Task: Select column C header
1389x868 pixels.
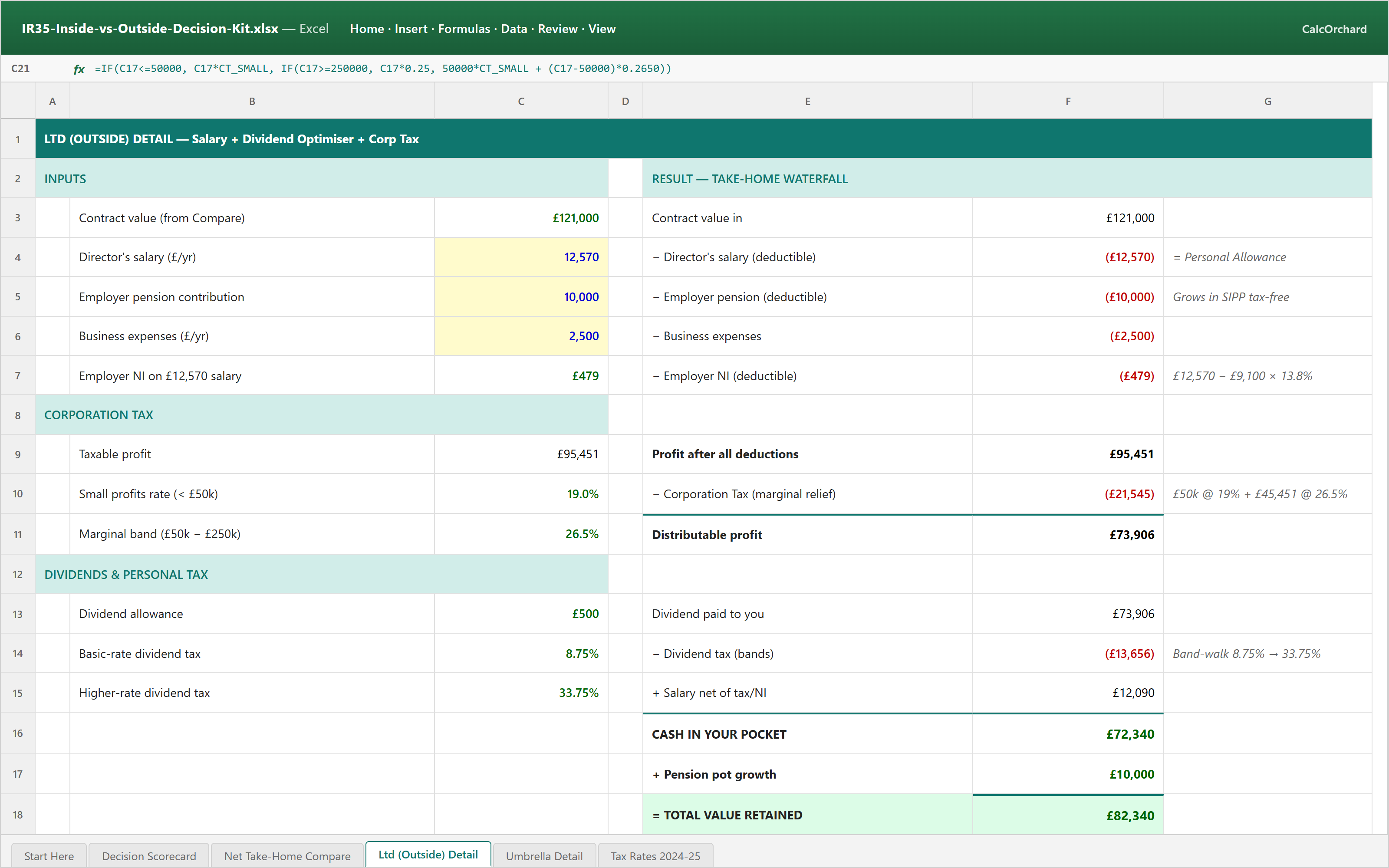Action: tap(520, 101)
